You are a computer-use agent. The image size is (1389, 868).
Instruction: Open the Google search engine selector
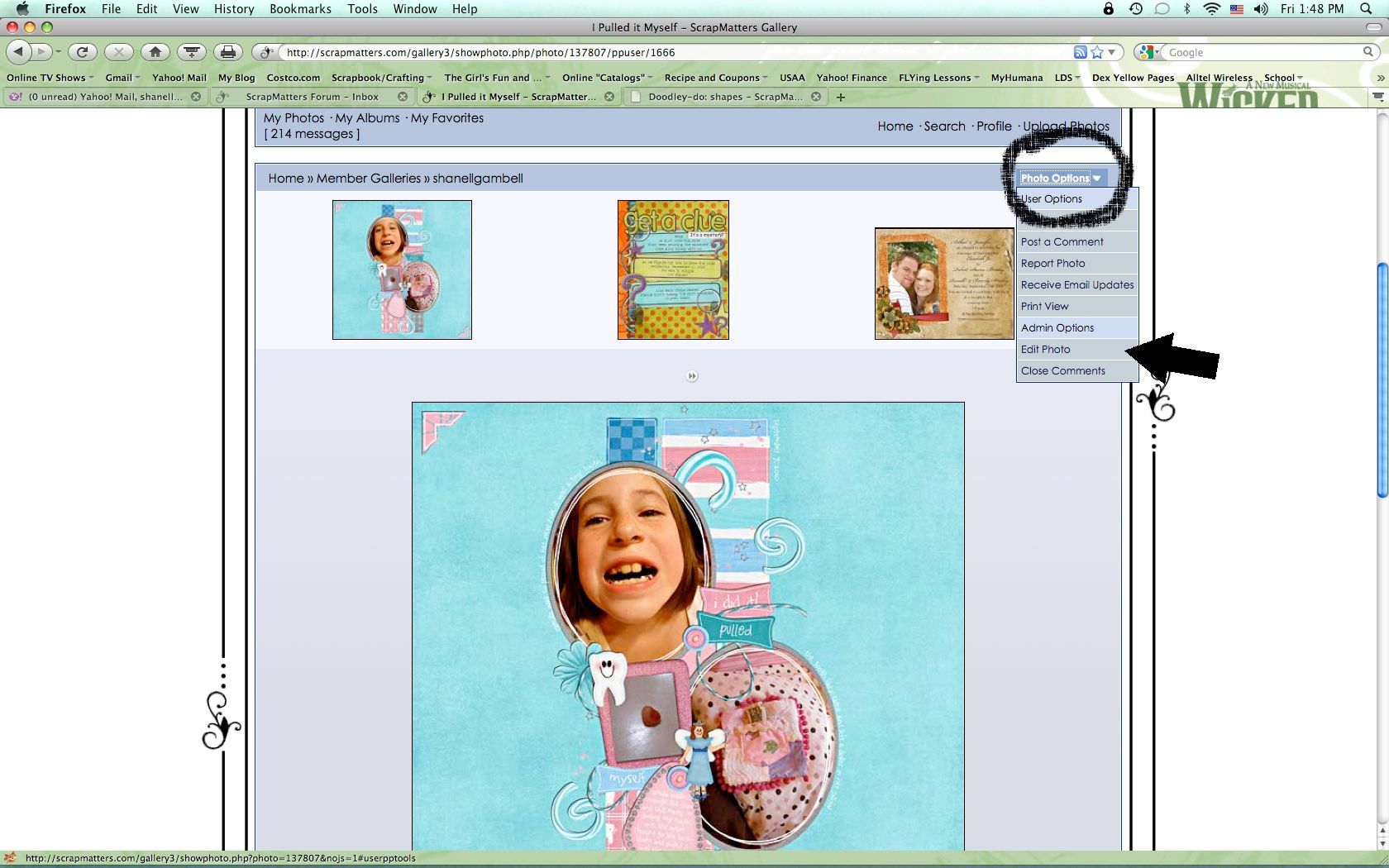click(1148, 52)
